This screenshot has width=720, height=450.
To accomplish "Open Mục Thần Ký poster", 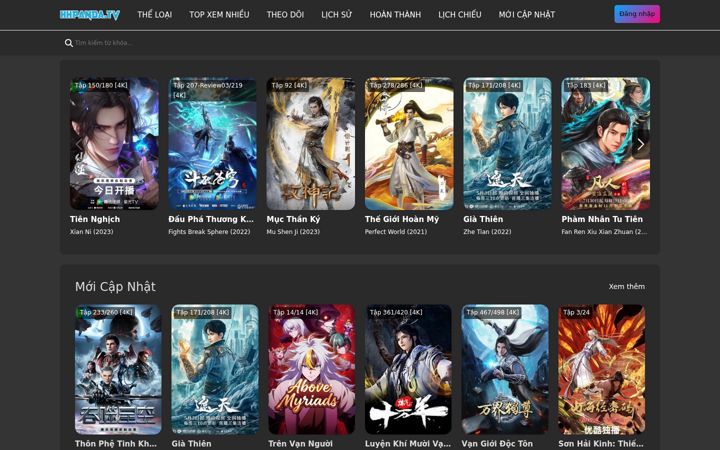I will coord(311,144).
